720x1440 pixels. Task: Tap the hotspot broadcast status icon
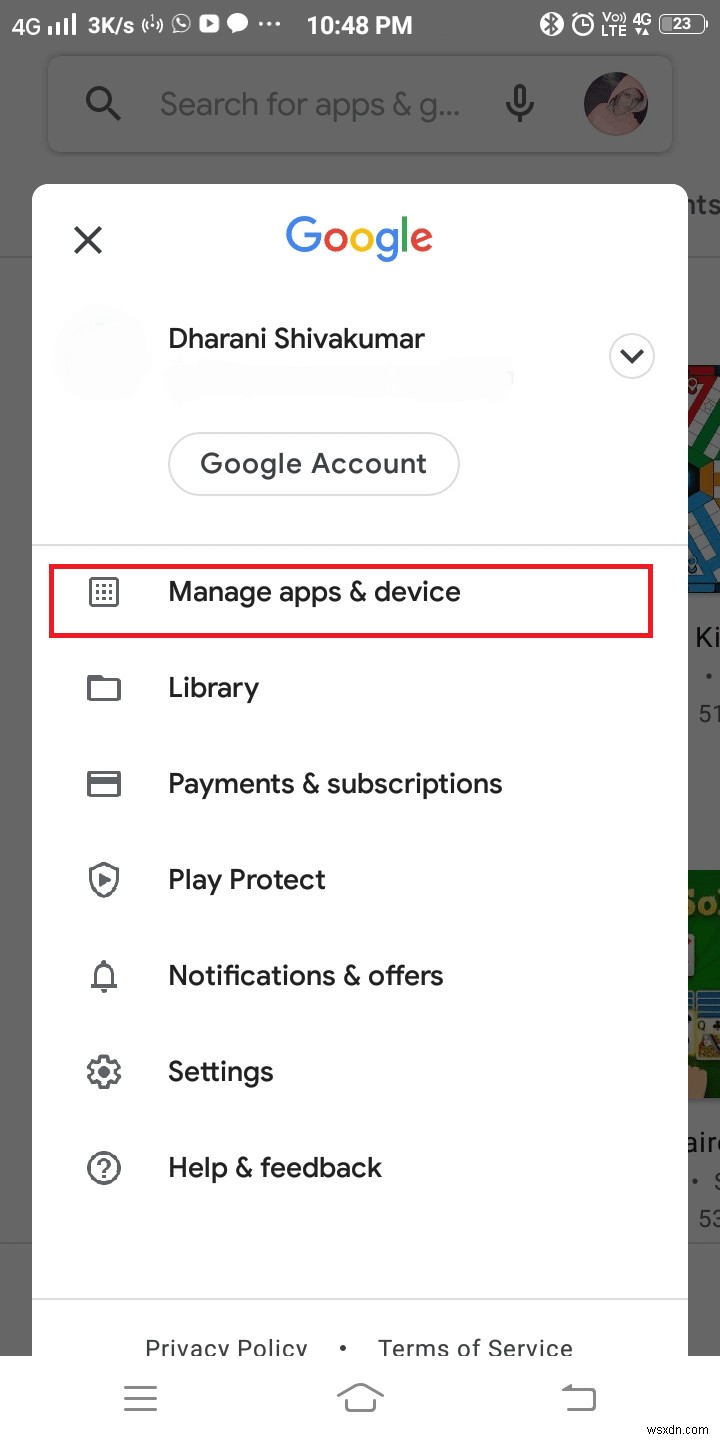[154, 25]
